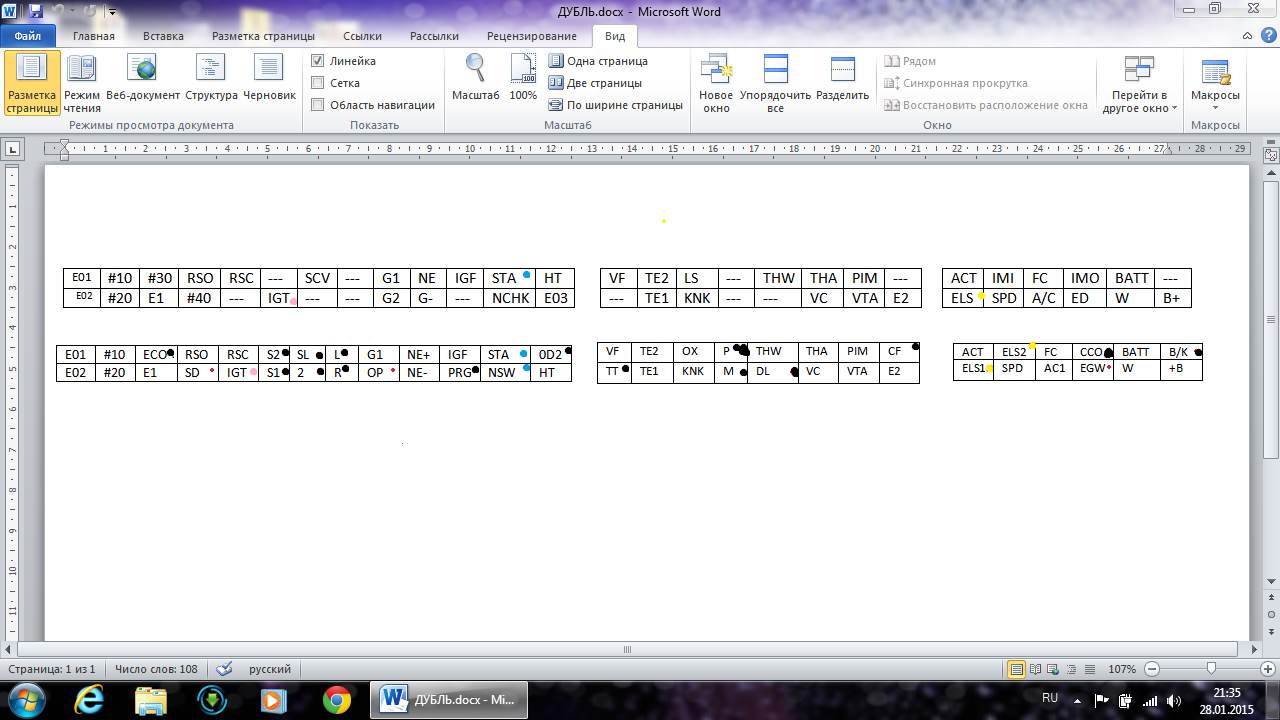Click По ширине страницы button
The width and height of the screenshot is (1280, 720).
pos(616,105)
